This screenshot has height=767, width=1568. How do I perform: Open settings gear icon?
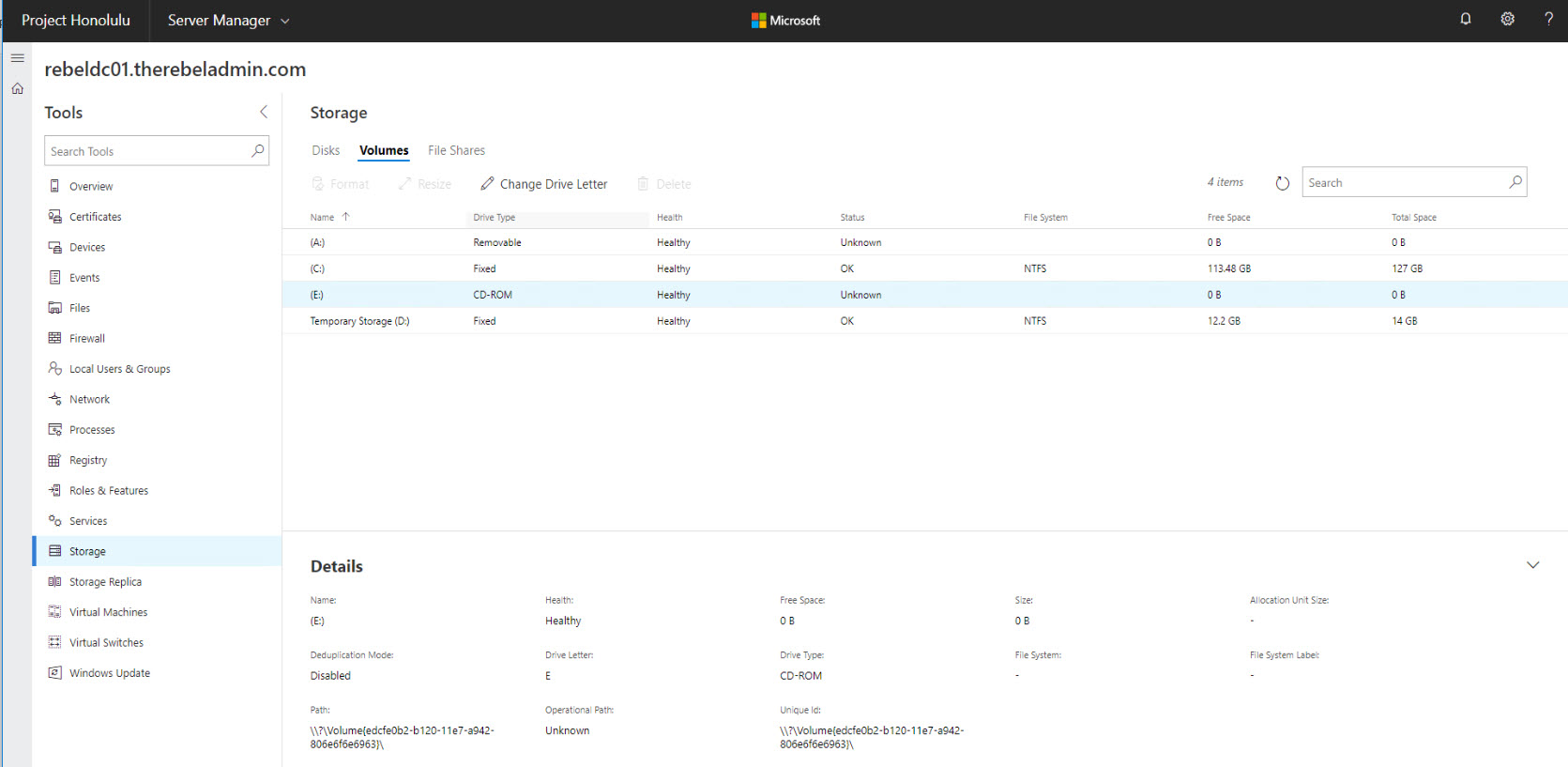click(1508, 19)
